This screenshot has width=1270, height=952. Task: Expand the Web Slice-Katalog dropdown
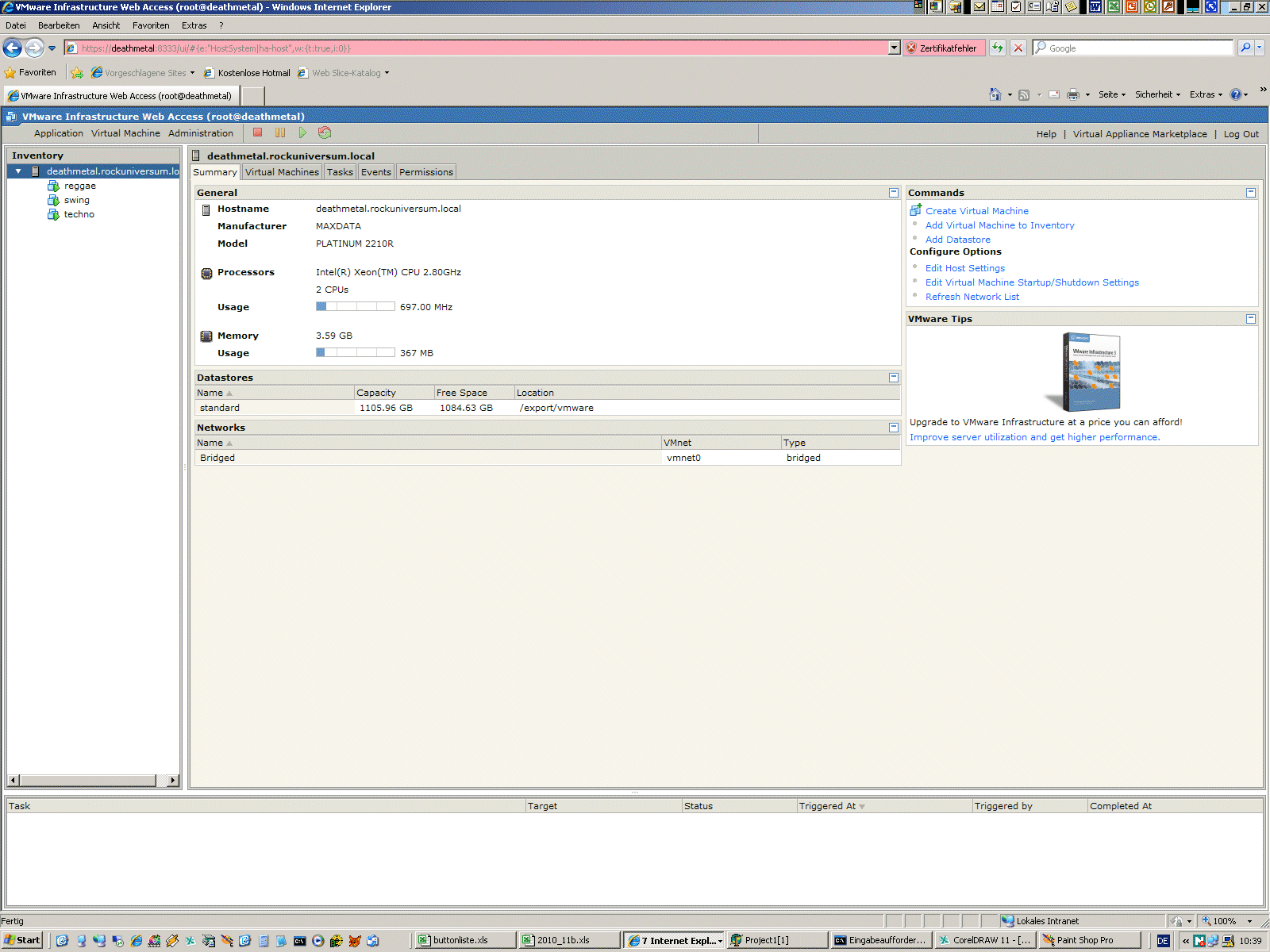(x=387, y=73)
